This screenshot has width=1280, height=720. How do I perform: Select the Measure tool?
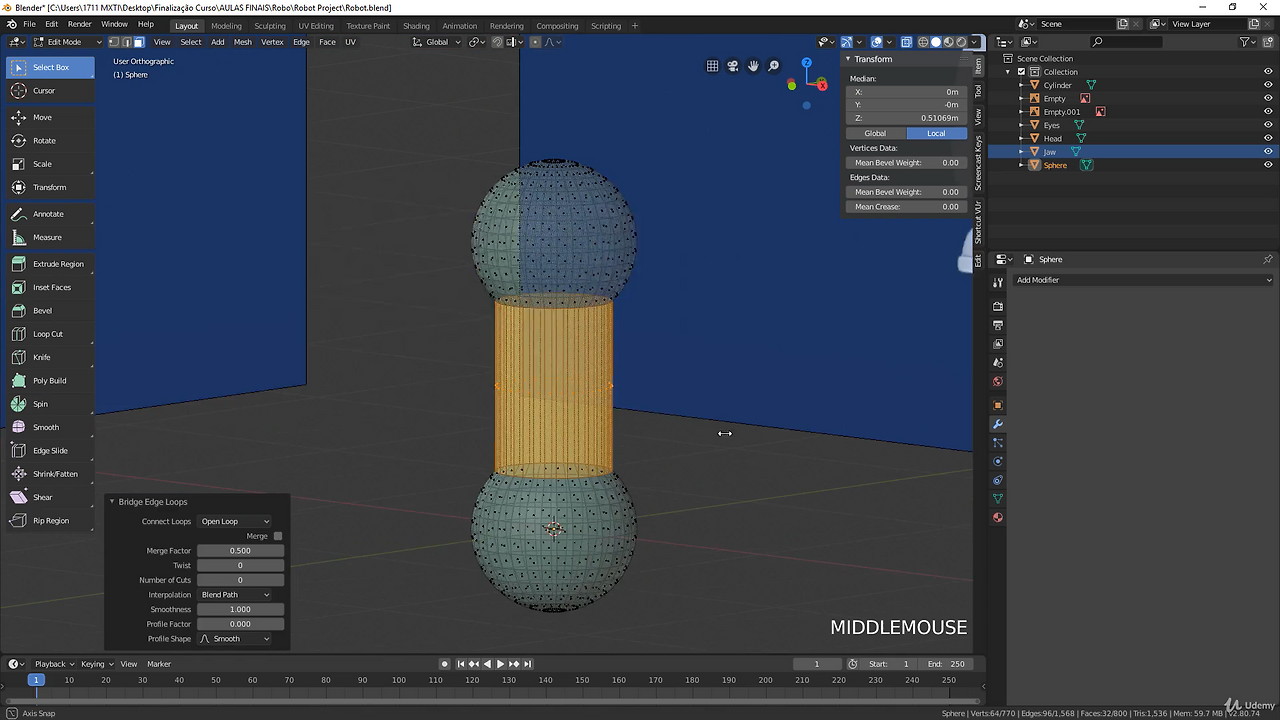pos(47,238)
